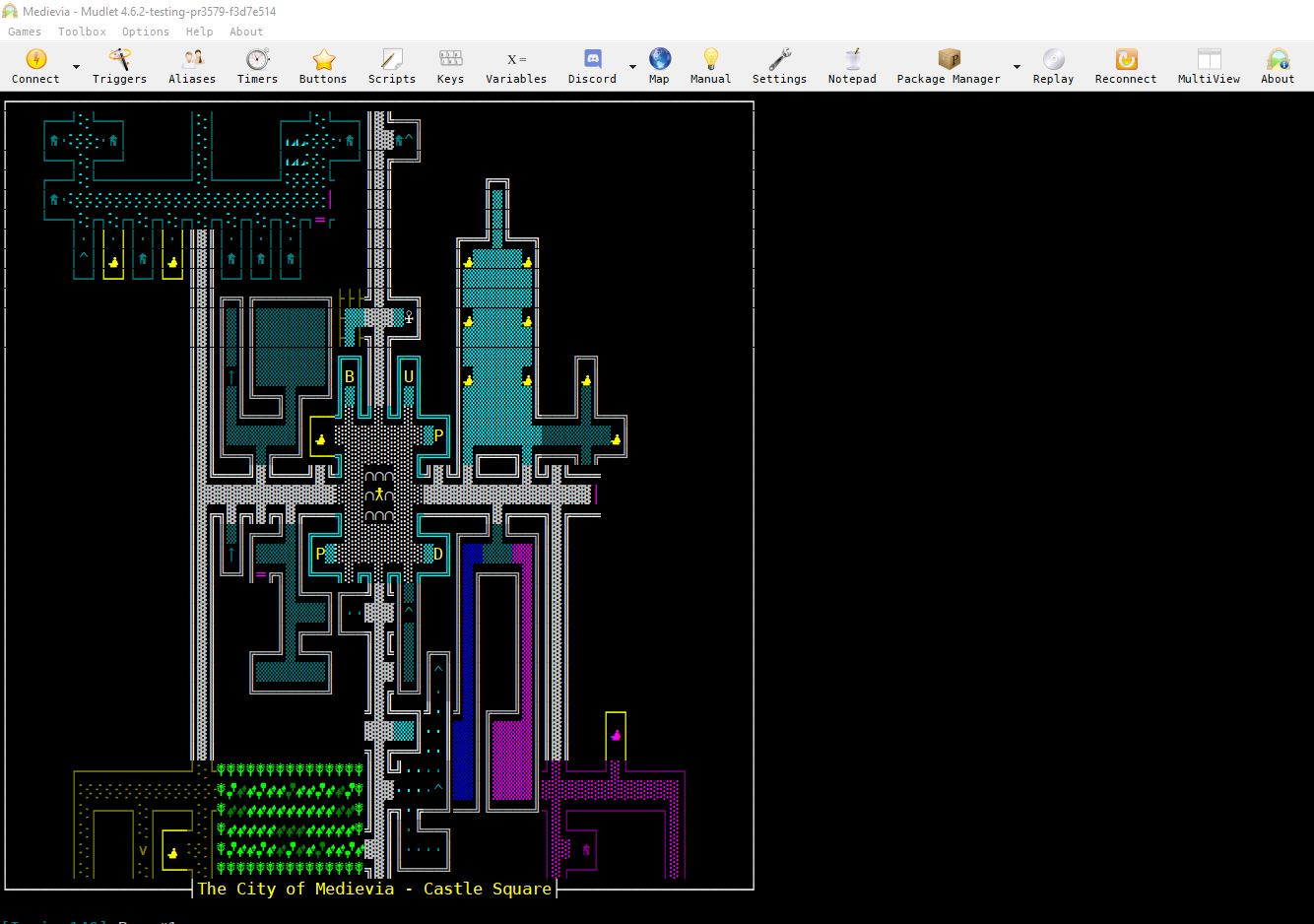Viewport: 1314px width, 924px height.
Task: Open the Buttons editor
Action: coord(323,66)
